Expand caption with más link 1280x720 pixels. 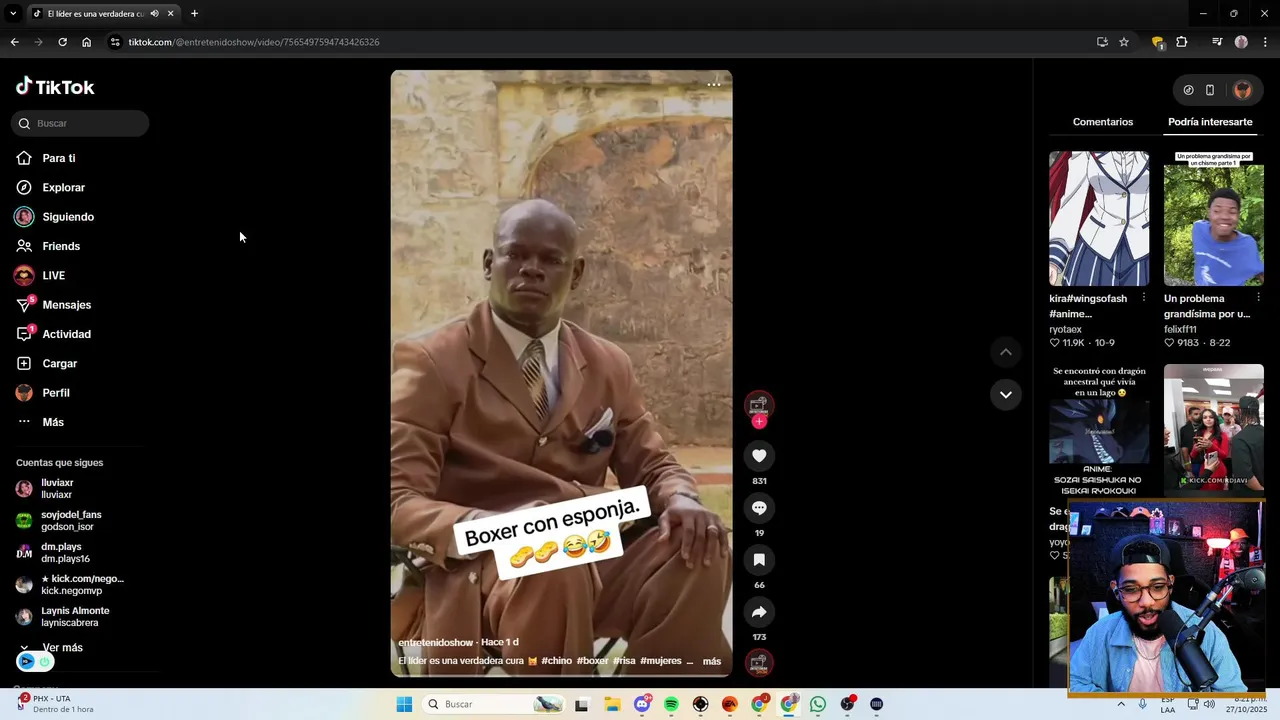click(712, 661)
